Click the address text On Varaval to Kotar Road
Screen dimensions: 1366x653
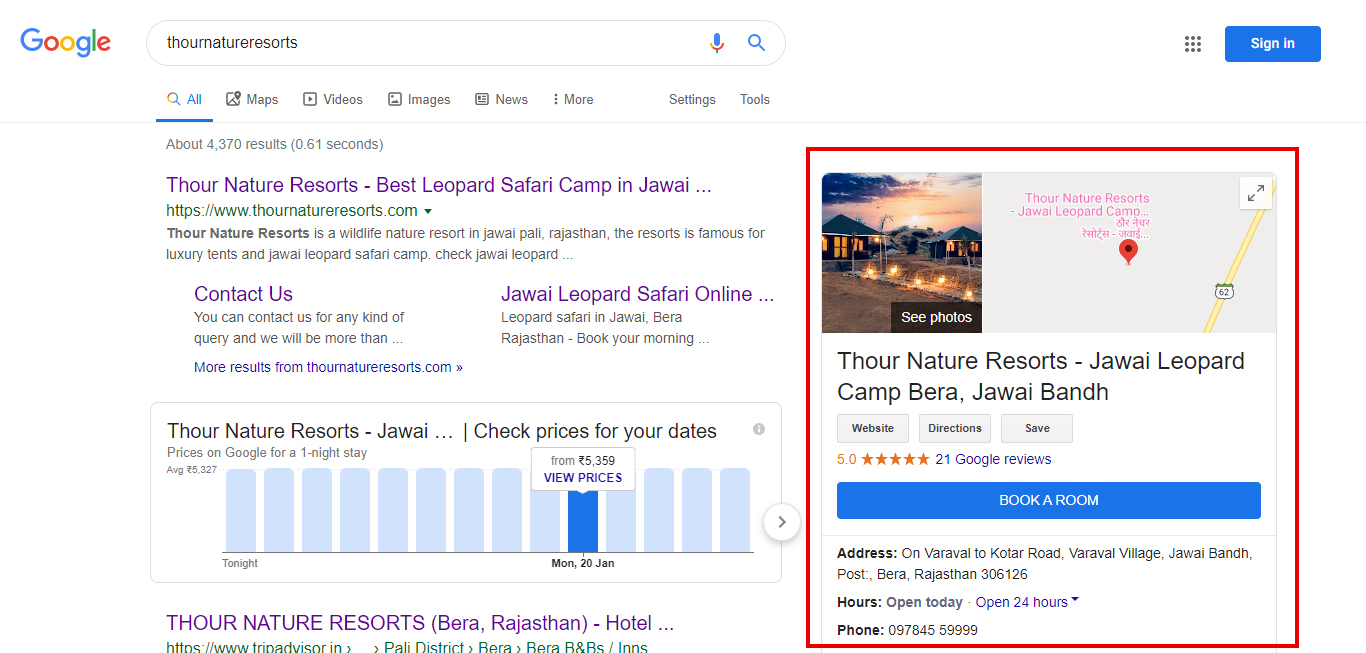(1044, 564)
